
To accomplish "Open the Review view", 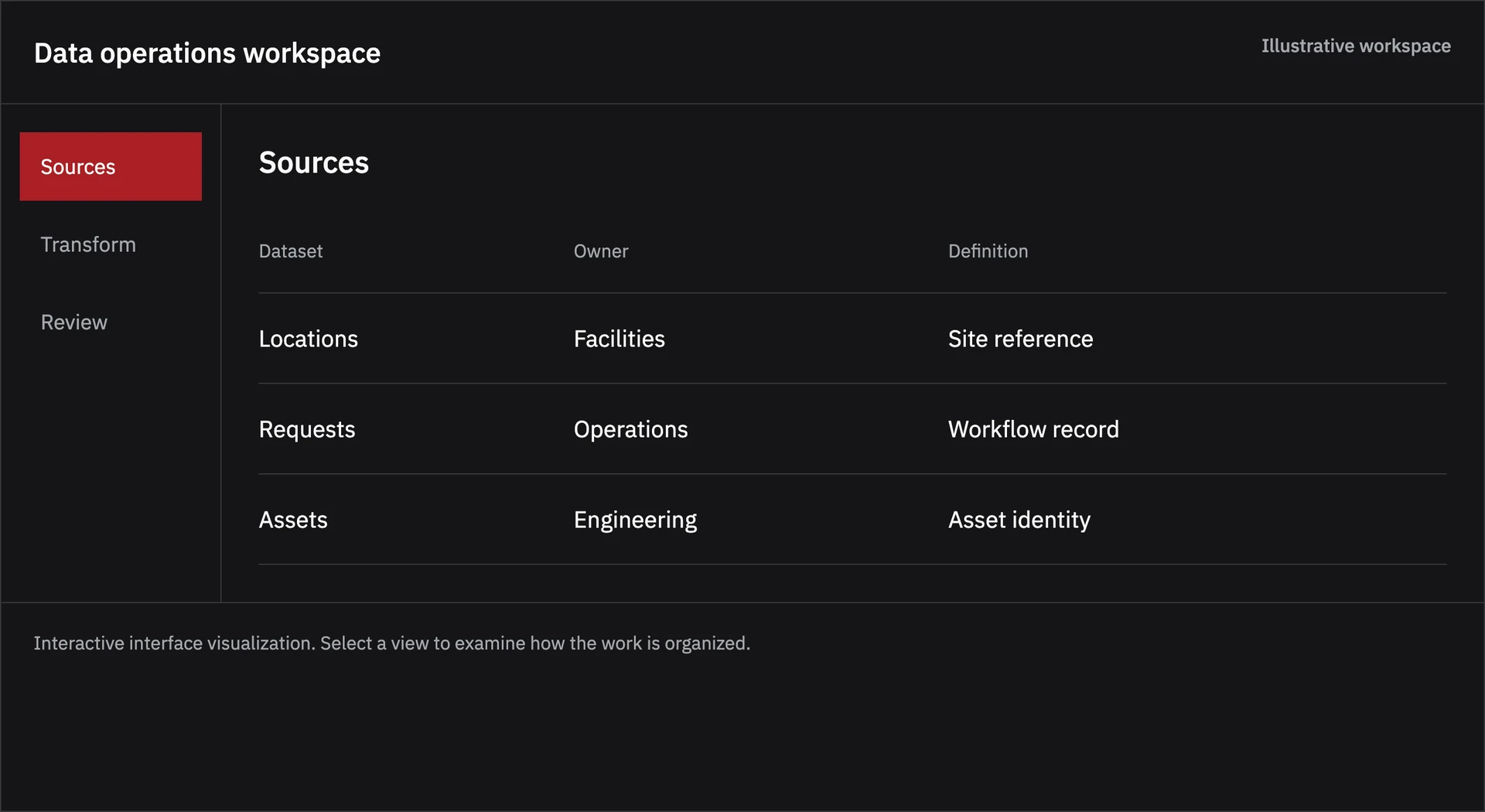I will pos(111,322).
